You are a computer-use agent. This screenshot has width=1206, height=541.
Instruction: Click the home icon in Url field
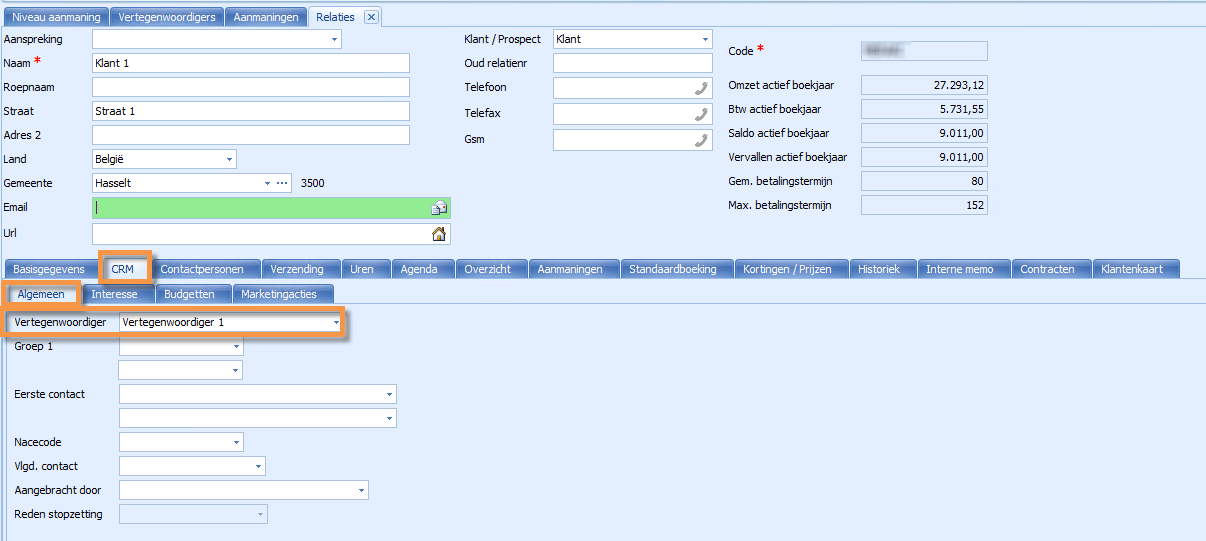(438, 234)
